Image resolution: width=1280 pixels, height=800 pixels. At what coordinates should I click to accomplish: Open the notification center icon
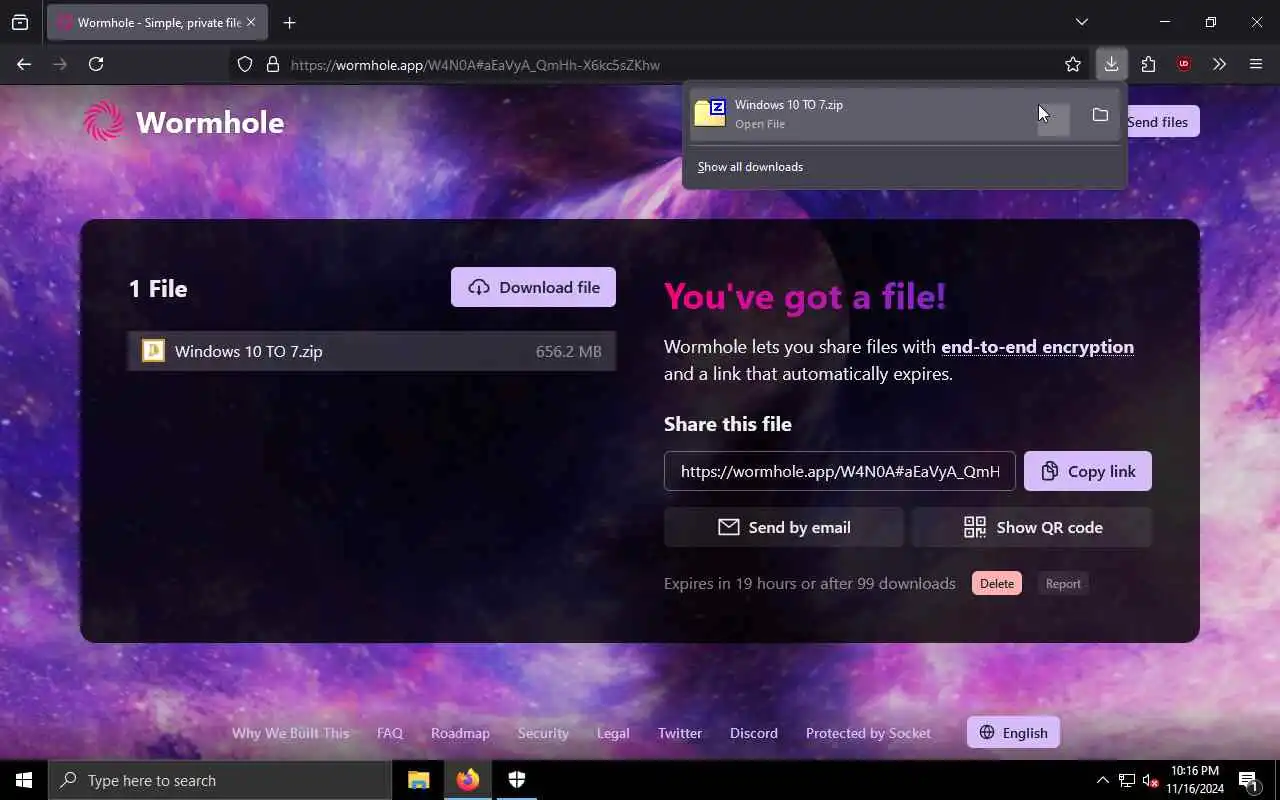1248,780
